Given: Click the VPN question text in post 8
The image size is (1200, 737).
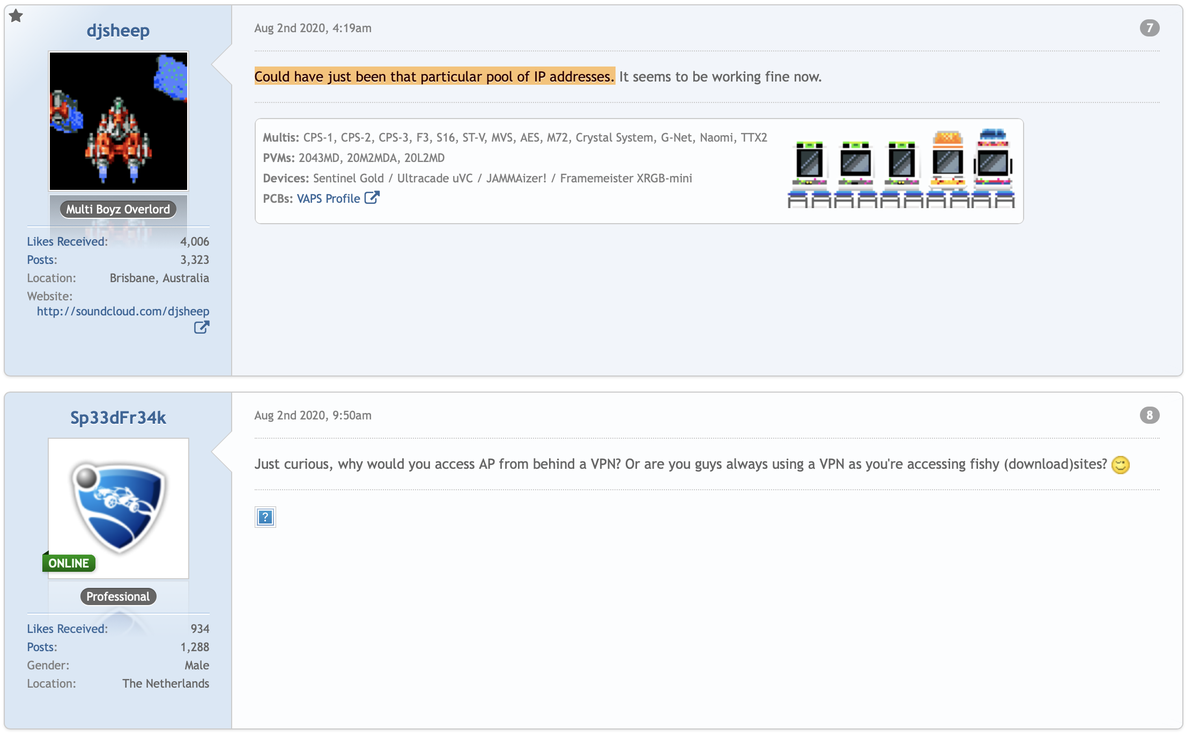Looking at the screenshot, I should [x=681, y=465].
